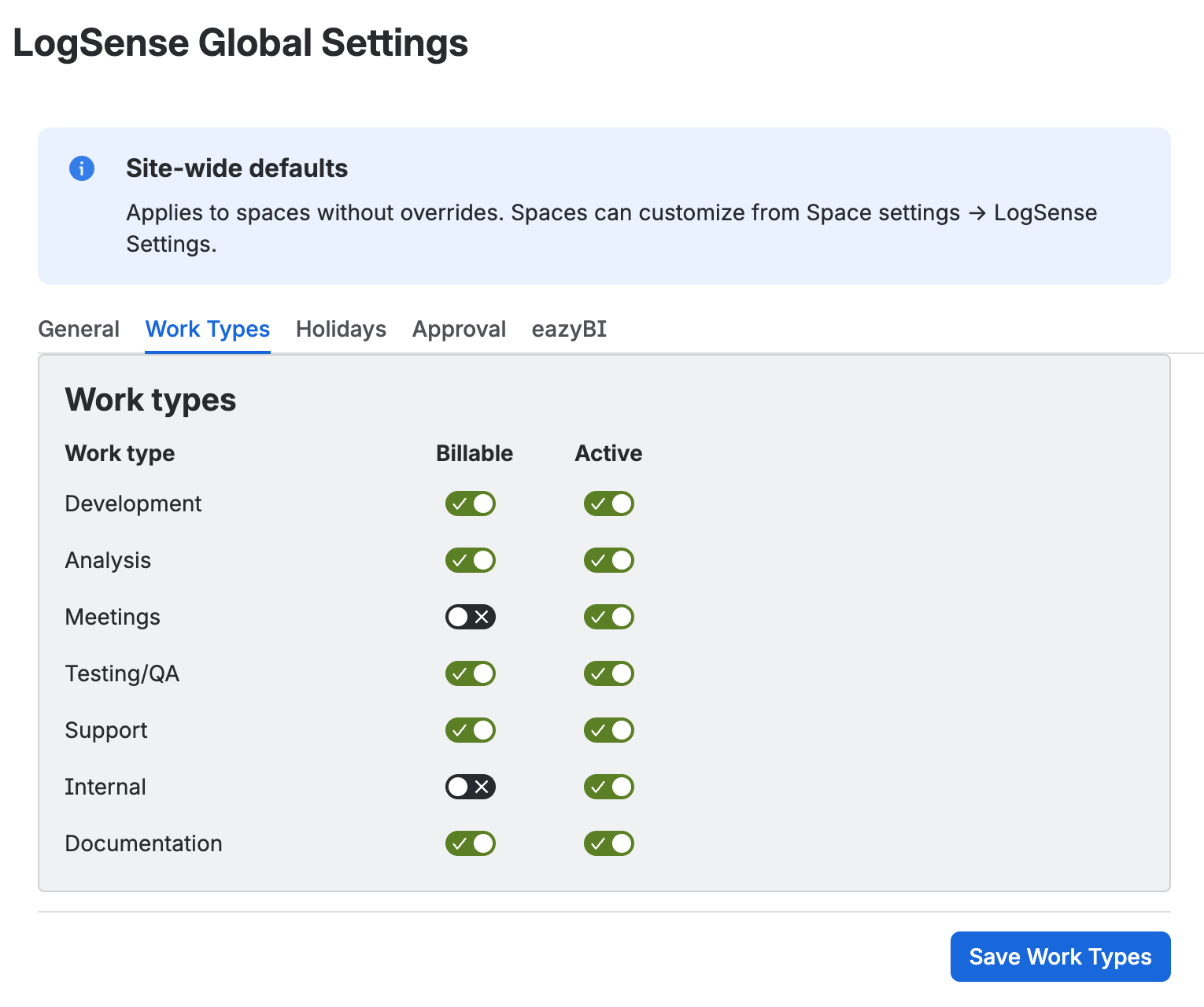Click the blue info icon in banner

[82, 168]
